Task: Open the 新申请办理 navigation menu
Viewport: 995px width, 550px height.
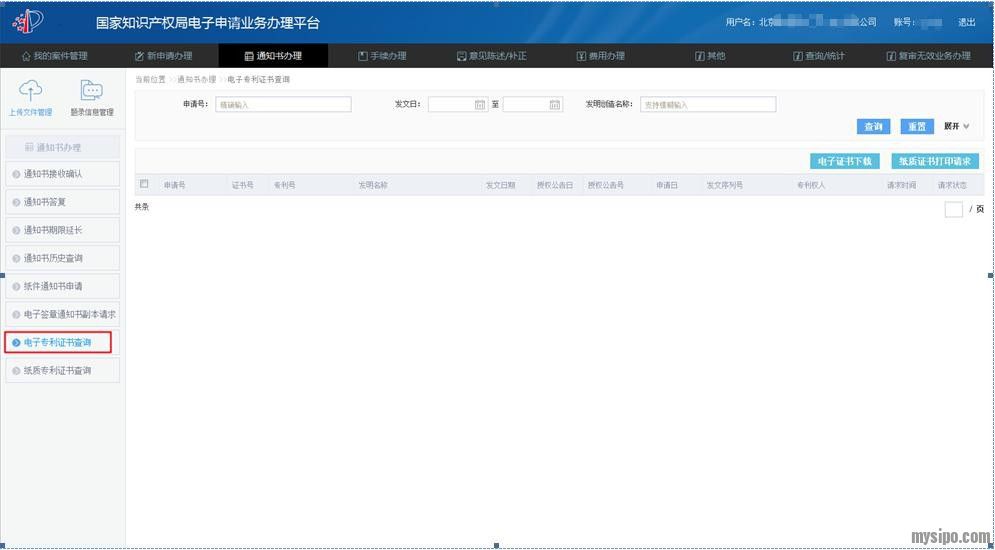Action: pos(163,56)
